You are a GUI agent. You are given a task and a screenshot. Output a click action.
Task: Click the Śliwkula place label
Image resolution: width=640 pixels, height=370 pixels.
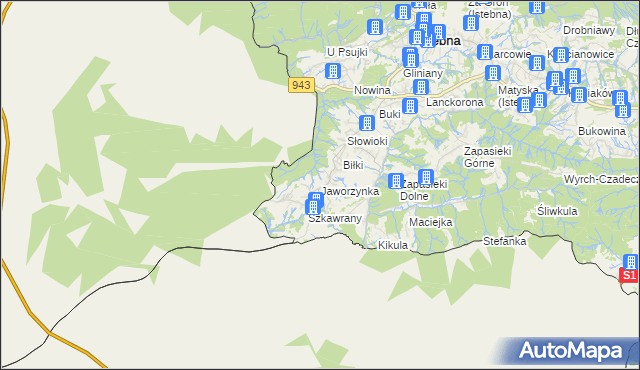(557, 211)
